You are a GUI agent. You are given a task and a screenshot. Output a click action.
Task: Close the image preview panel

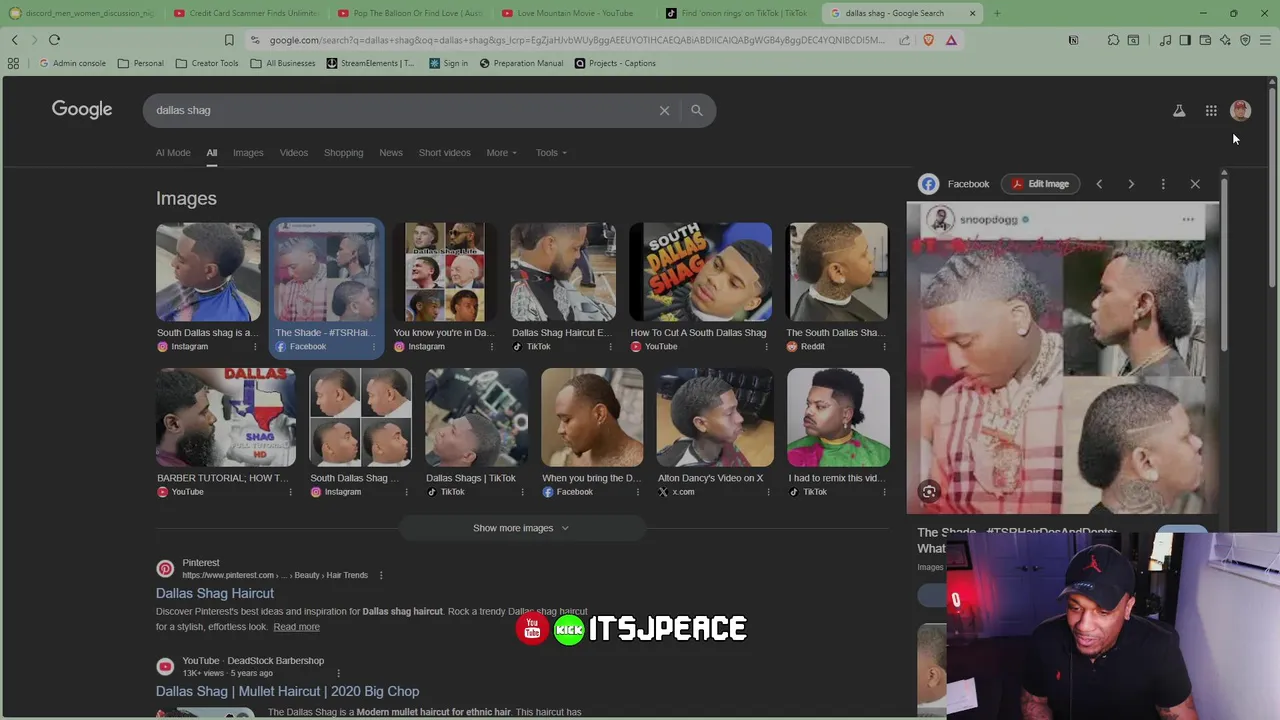1195,184
